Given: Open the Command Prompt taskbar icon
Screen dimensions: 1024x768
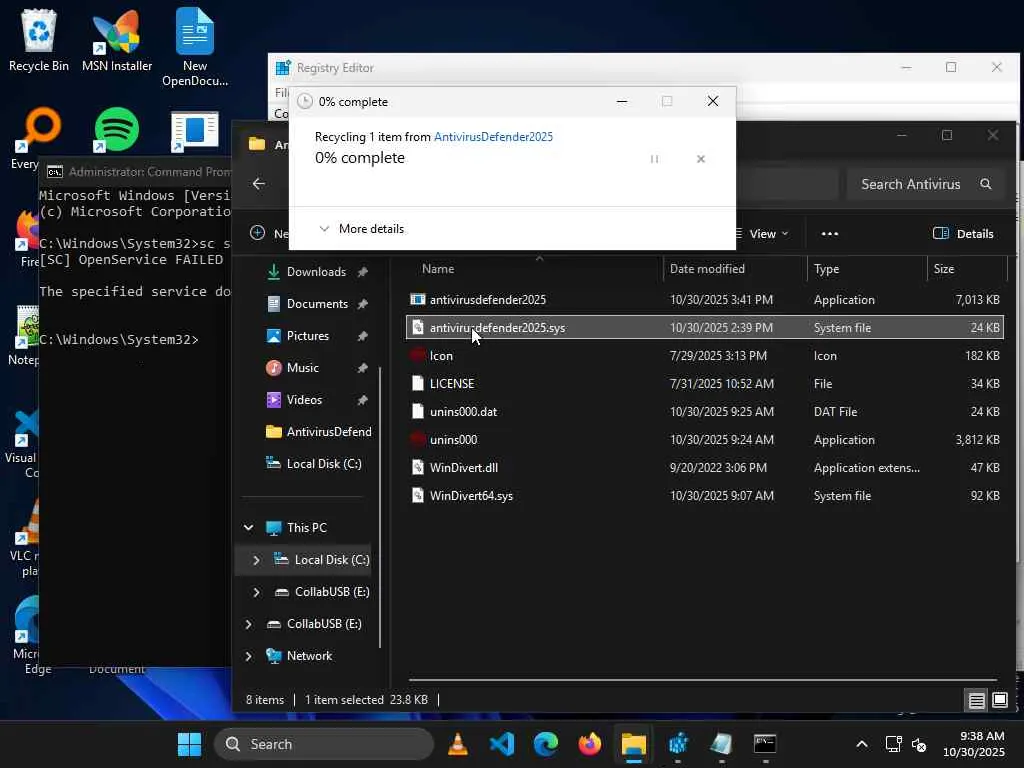Looking at the screenshot, I should click(x=765, y=744).
